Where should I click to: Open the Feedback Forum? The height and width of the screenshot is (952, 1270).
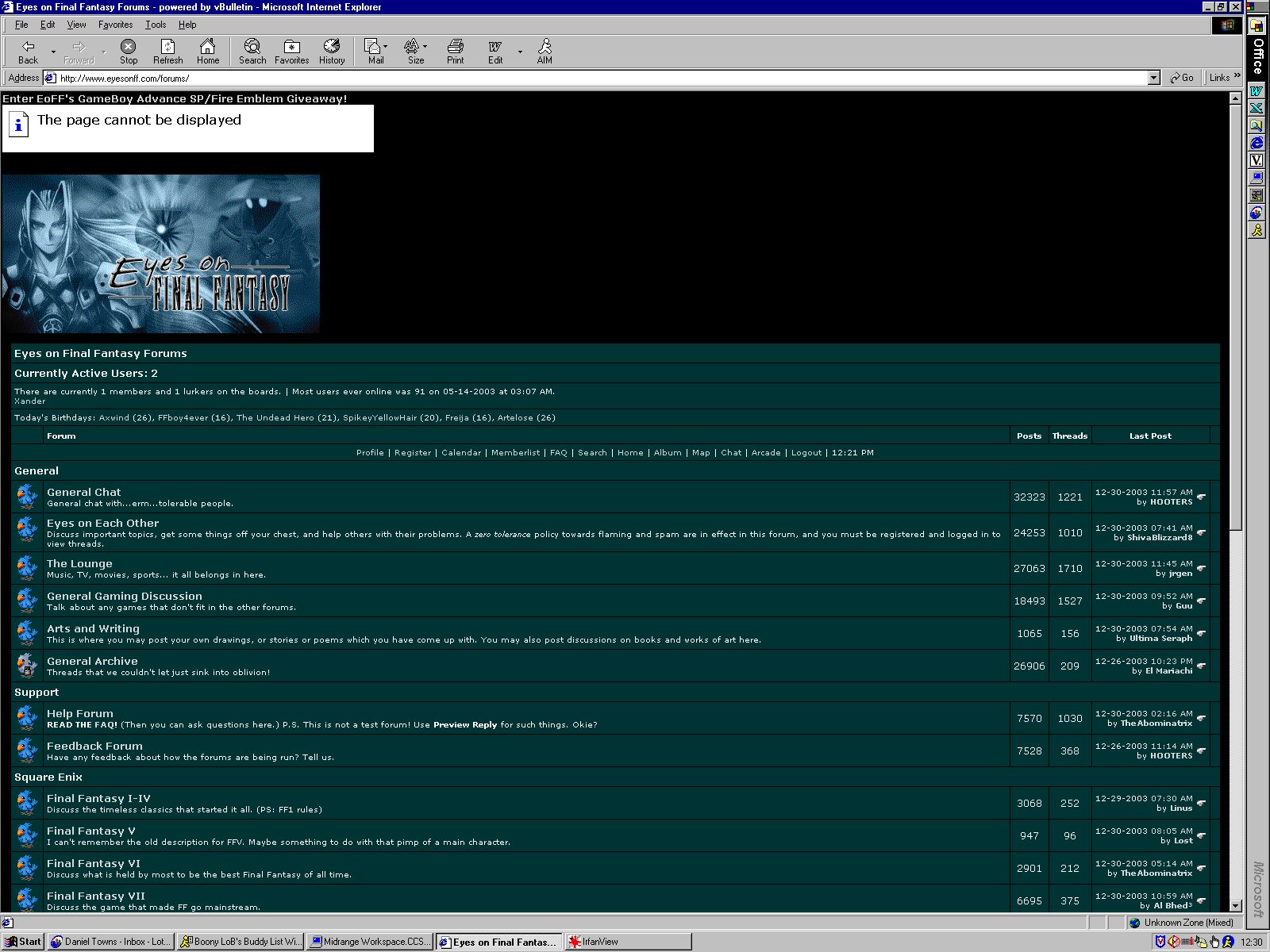[x=94, y=746]
